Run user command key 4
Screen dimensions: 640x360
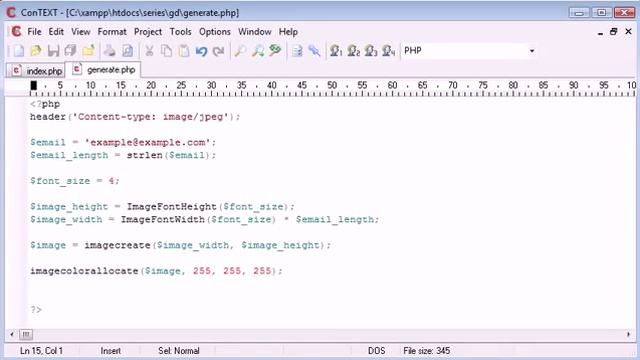click(389, 51)
